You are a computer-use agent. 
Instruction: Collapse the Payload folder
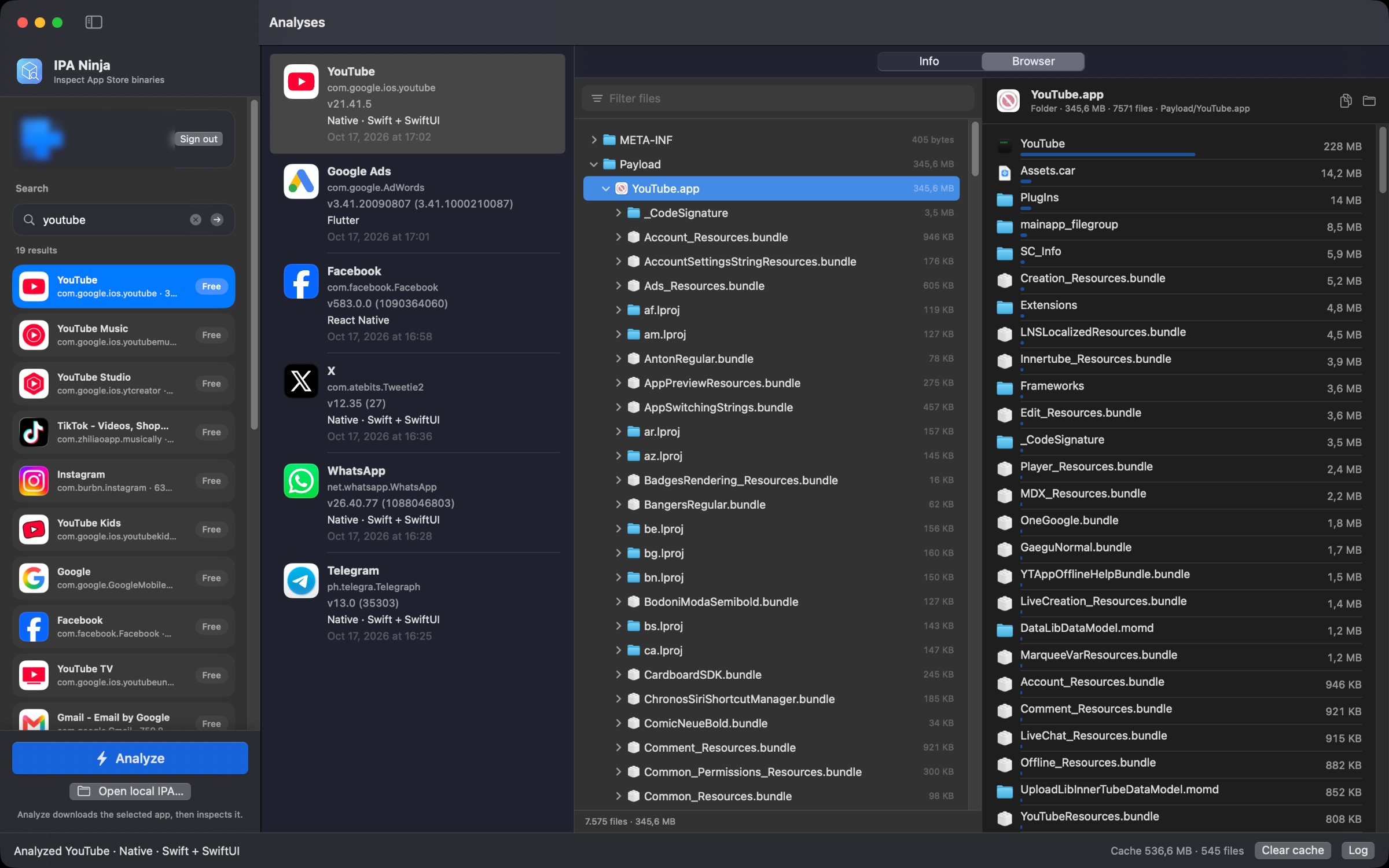pyautogui.click(x=594, y=164)
